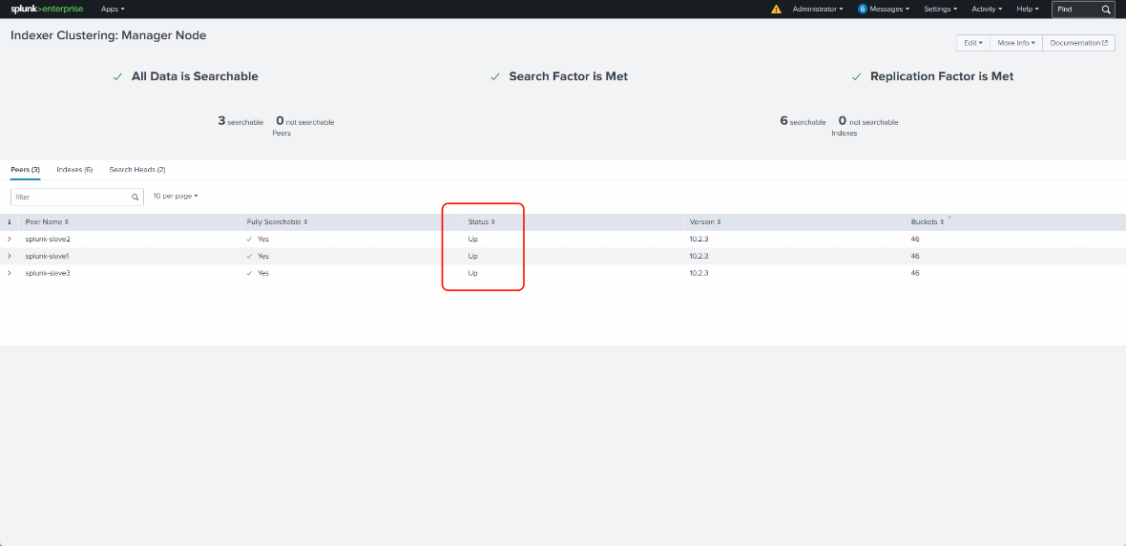Click the info column header icon

tap(9, 222)
